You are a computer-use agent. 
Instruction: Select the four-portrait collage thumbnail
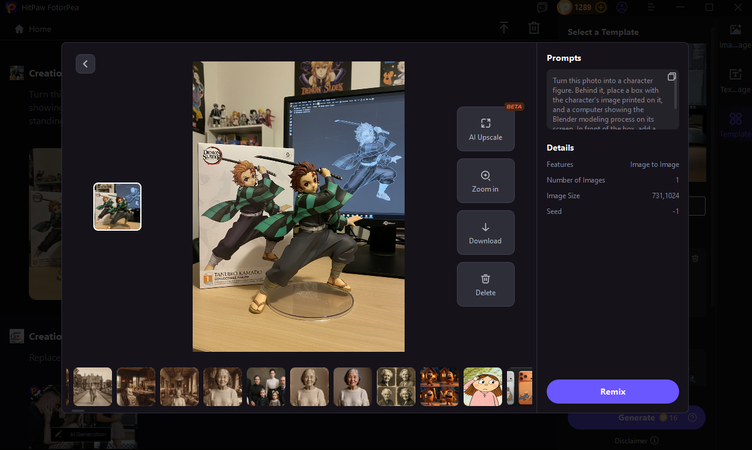tap(396, 387)
